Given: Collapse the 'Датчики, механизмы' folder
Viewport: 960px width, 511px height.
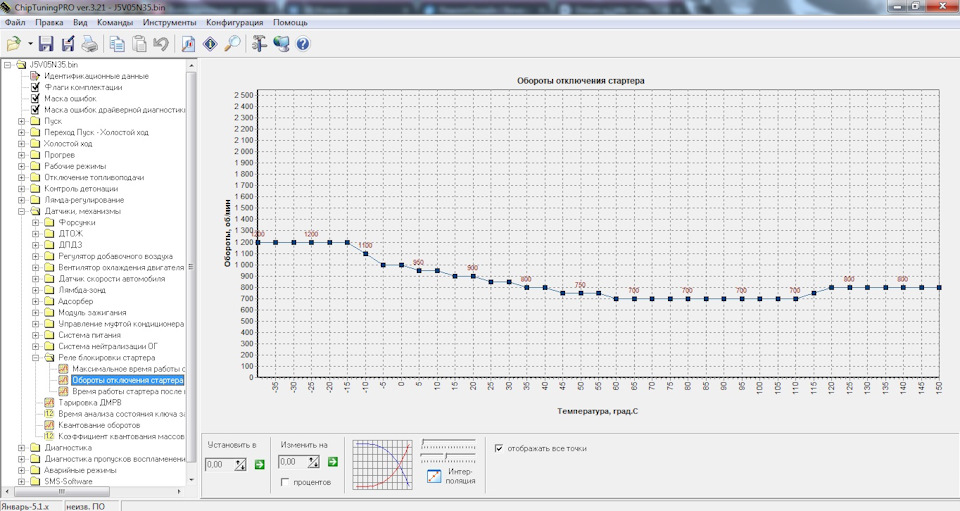Looking at the screenshot, I should click(21, 211).
